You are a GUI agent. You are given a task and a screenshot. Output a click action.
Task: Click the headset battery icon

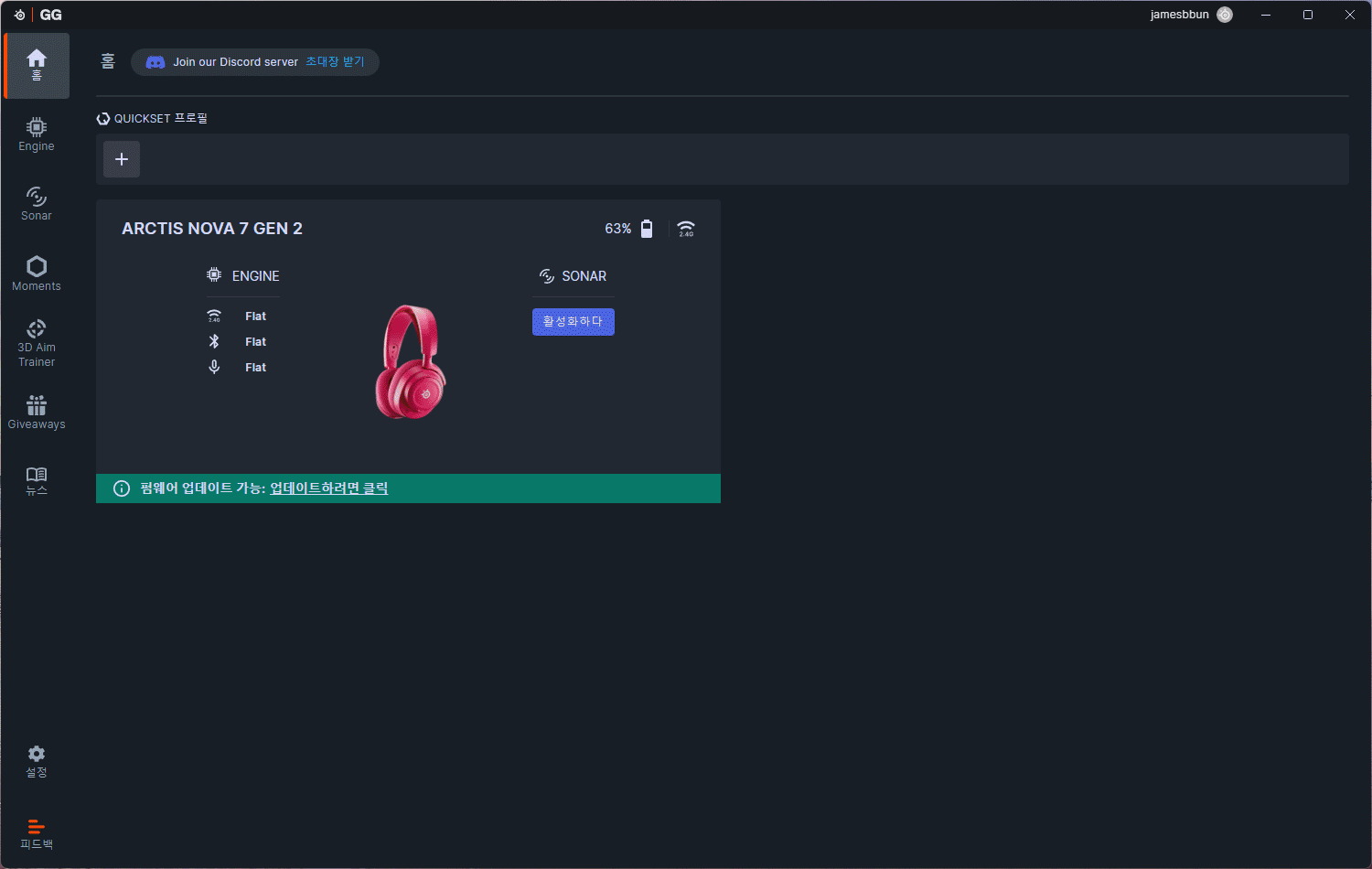pos(647,229)
